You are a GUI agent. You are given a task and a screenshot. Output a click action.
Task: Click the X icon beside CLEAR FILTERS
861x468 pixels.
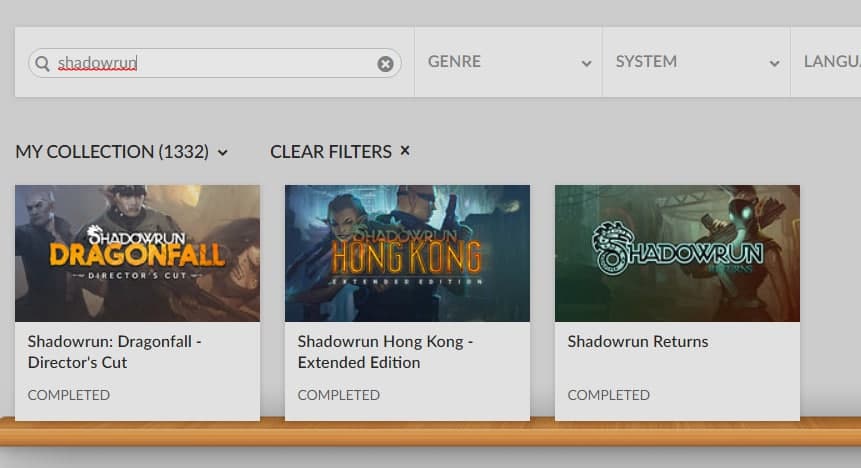405,151
